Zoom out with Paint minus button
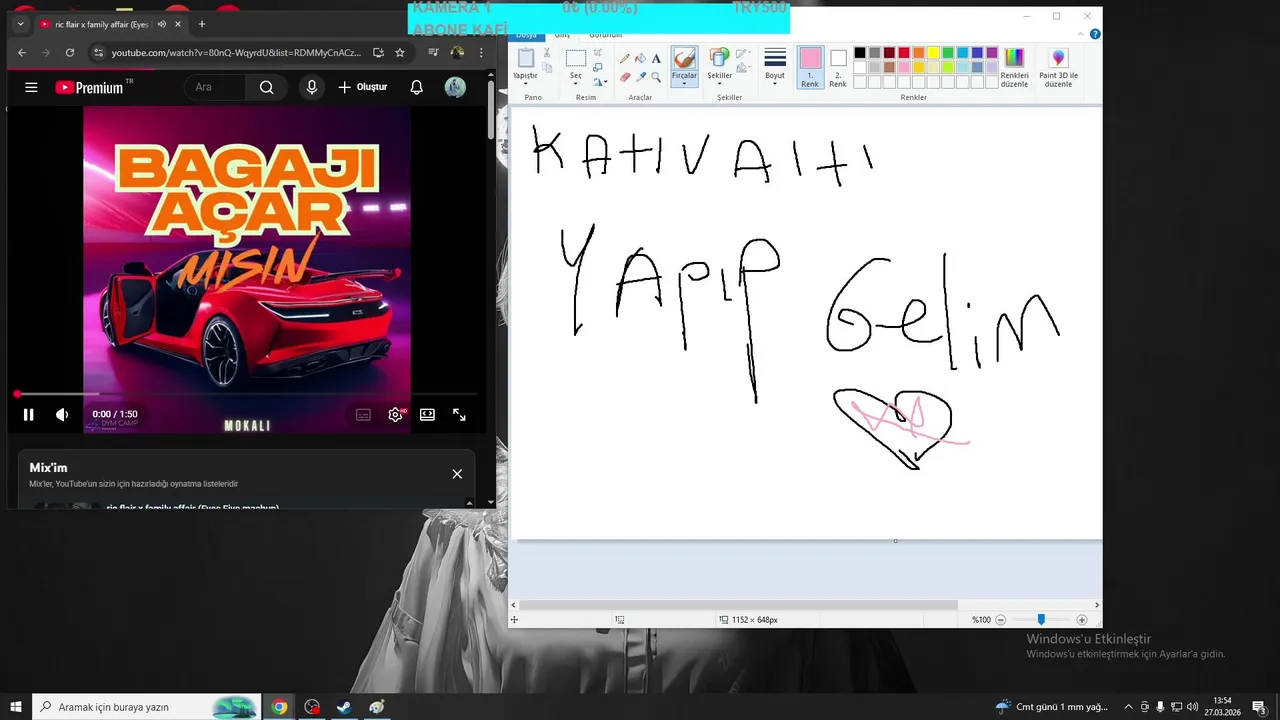 (x=1000, y=620)
